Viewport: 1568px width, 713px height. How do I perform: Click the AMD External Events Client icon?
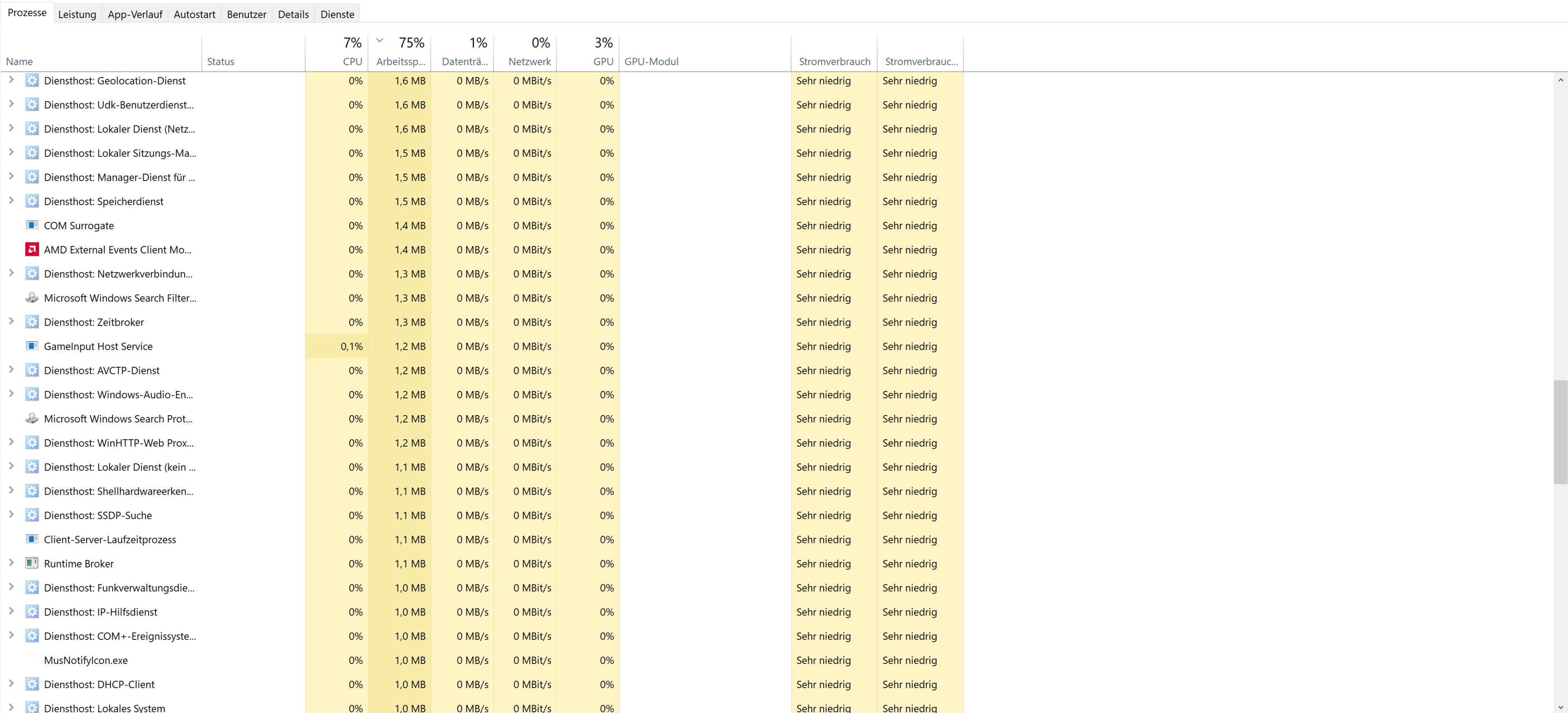coord(32,250)
